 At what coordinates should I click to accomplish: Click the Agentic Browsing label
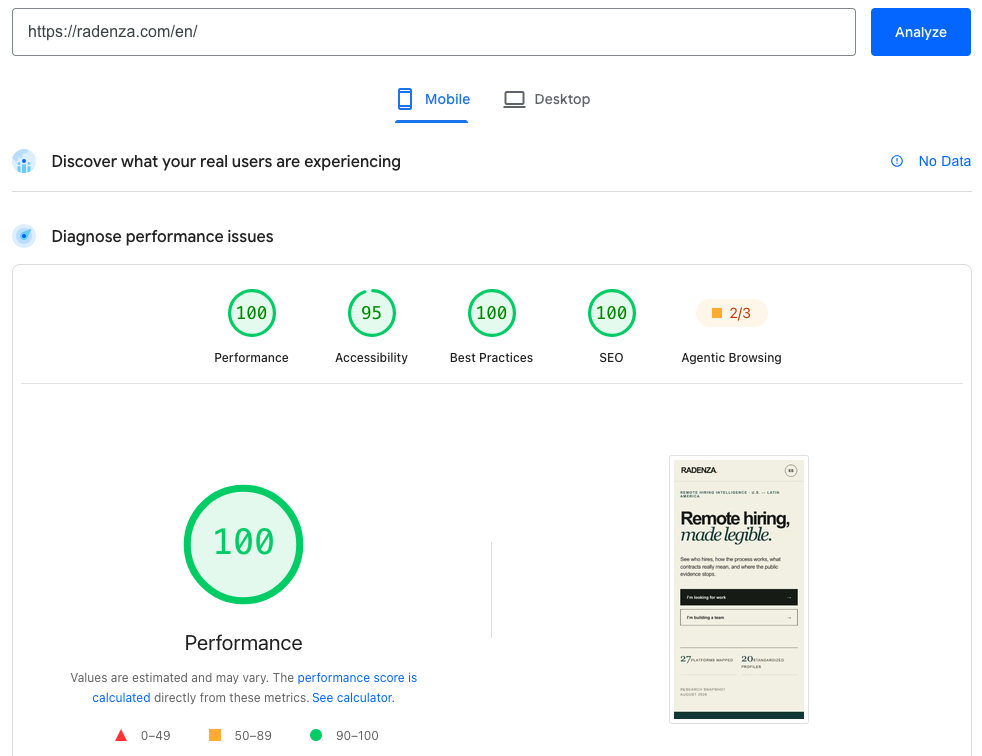731,358
